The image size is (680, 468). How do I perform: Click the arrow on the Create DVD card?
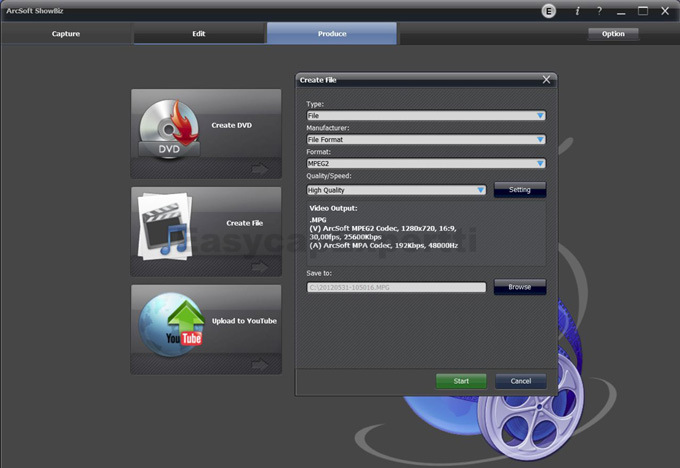[x=260, y=169]
